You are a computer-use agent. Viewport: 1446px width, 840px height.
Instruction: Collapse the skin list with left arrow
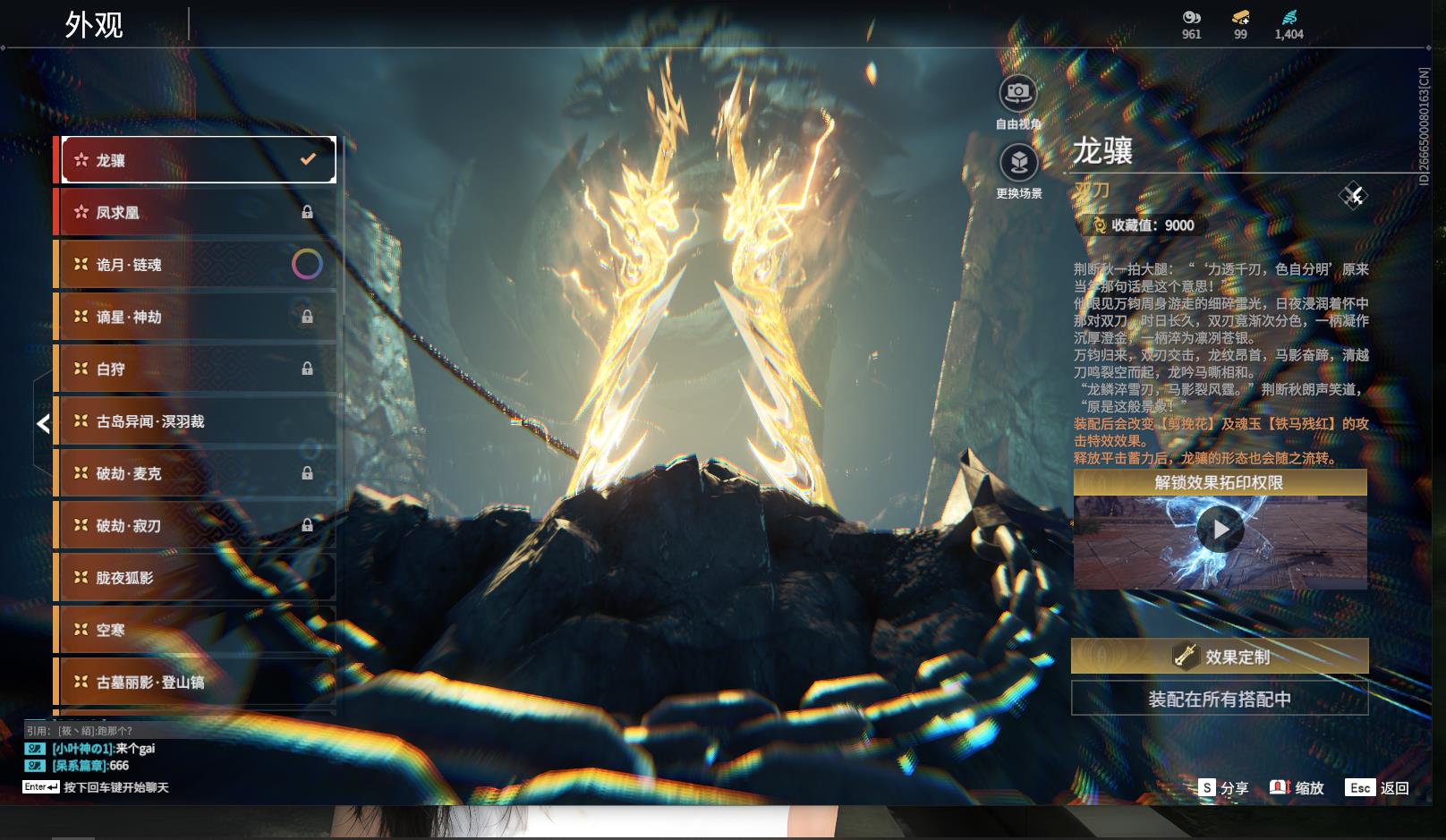click(x=43, y=423)
